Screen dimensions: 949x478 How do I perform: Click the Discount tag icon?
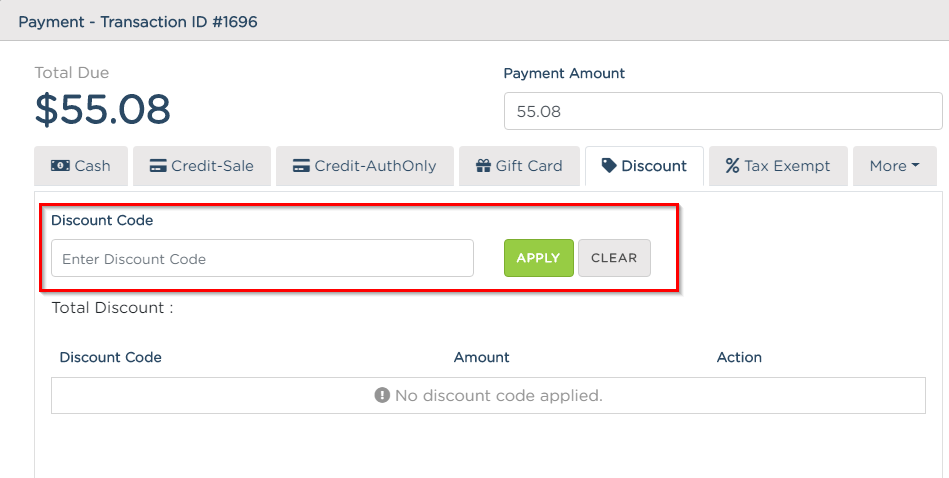609,165
